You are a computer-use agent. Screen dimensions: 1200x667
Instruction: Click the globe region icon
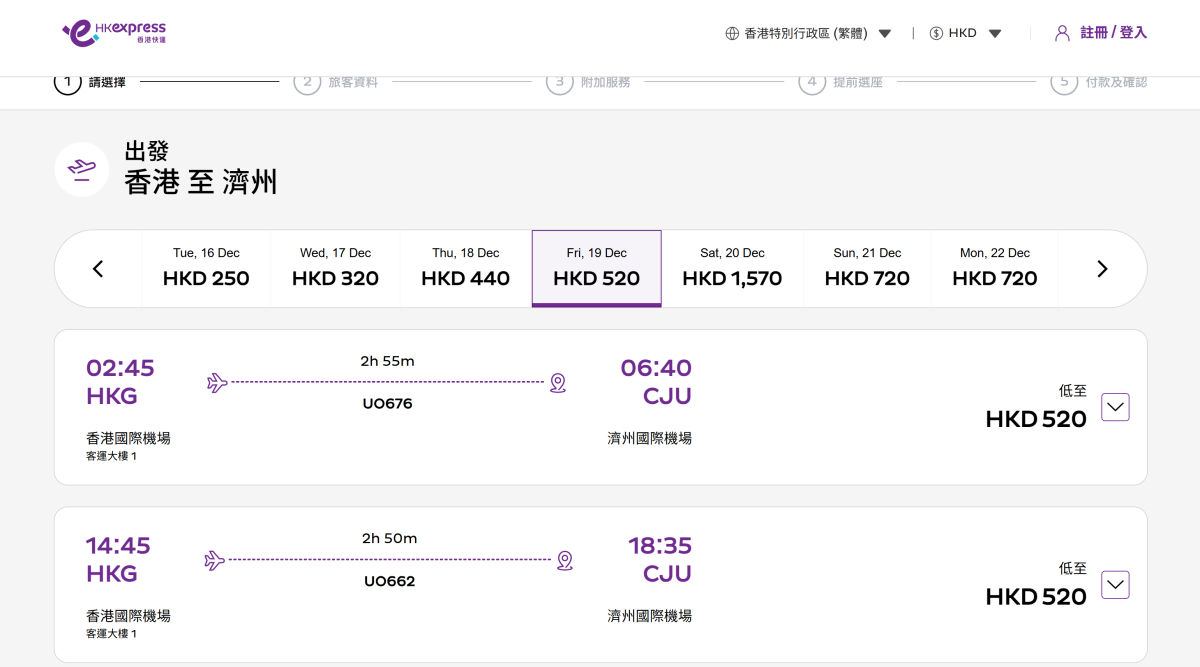click(732, 33)
